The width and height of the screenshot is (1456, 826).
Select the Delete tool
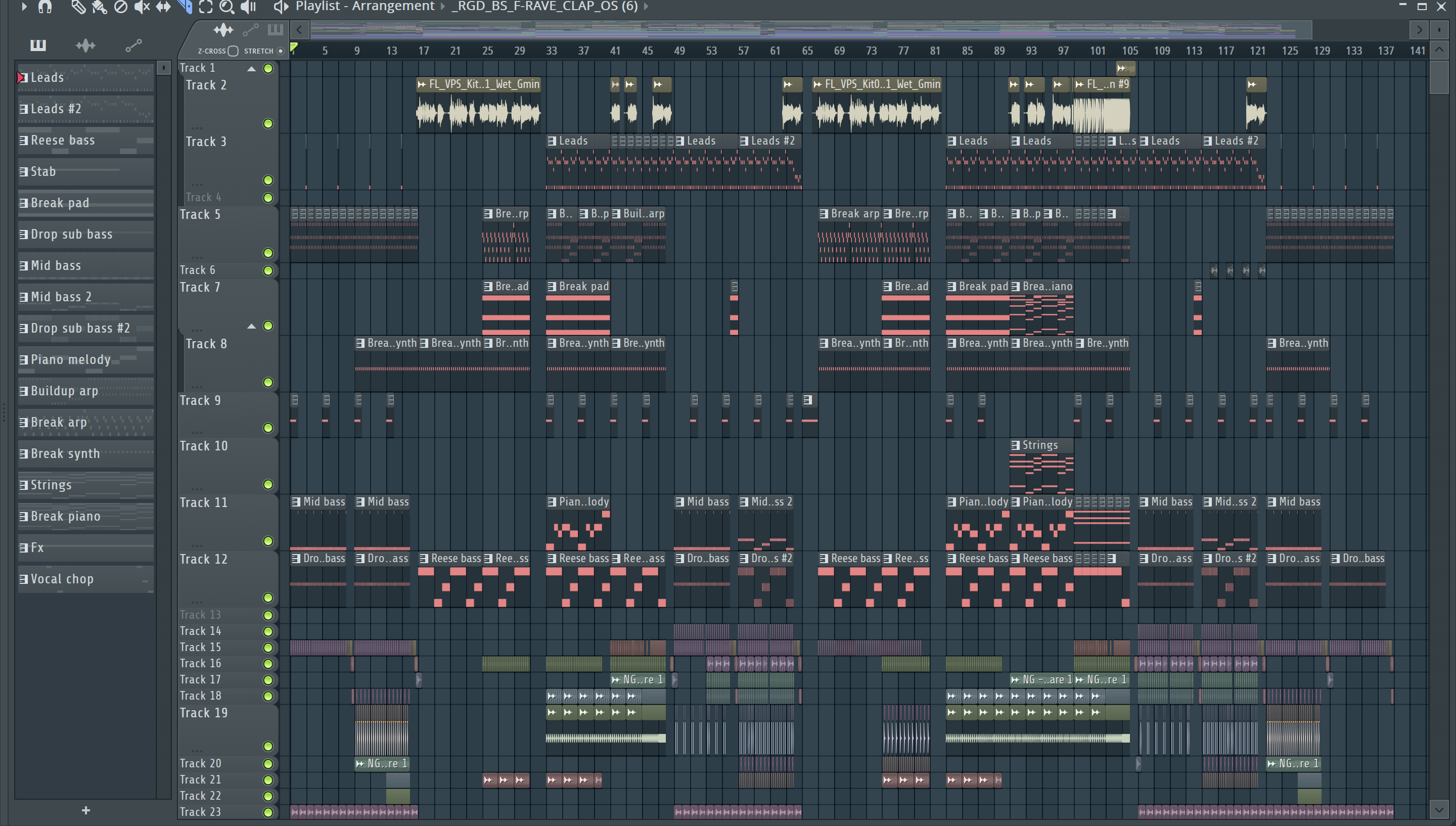pyautogui.click(x=121, y=6)
